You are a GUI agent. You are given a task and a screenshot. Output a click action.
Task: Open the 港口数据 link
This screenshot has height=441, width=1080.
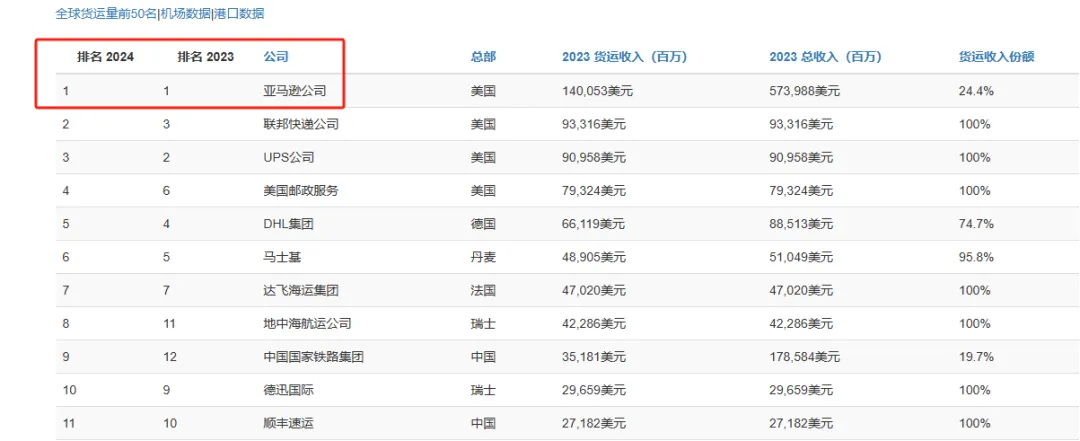pyautogui.click(x=239, y=14)
